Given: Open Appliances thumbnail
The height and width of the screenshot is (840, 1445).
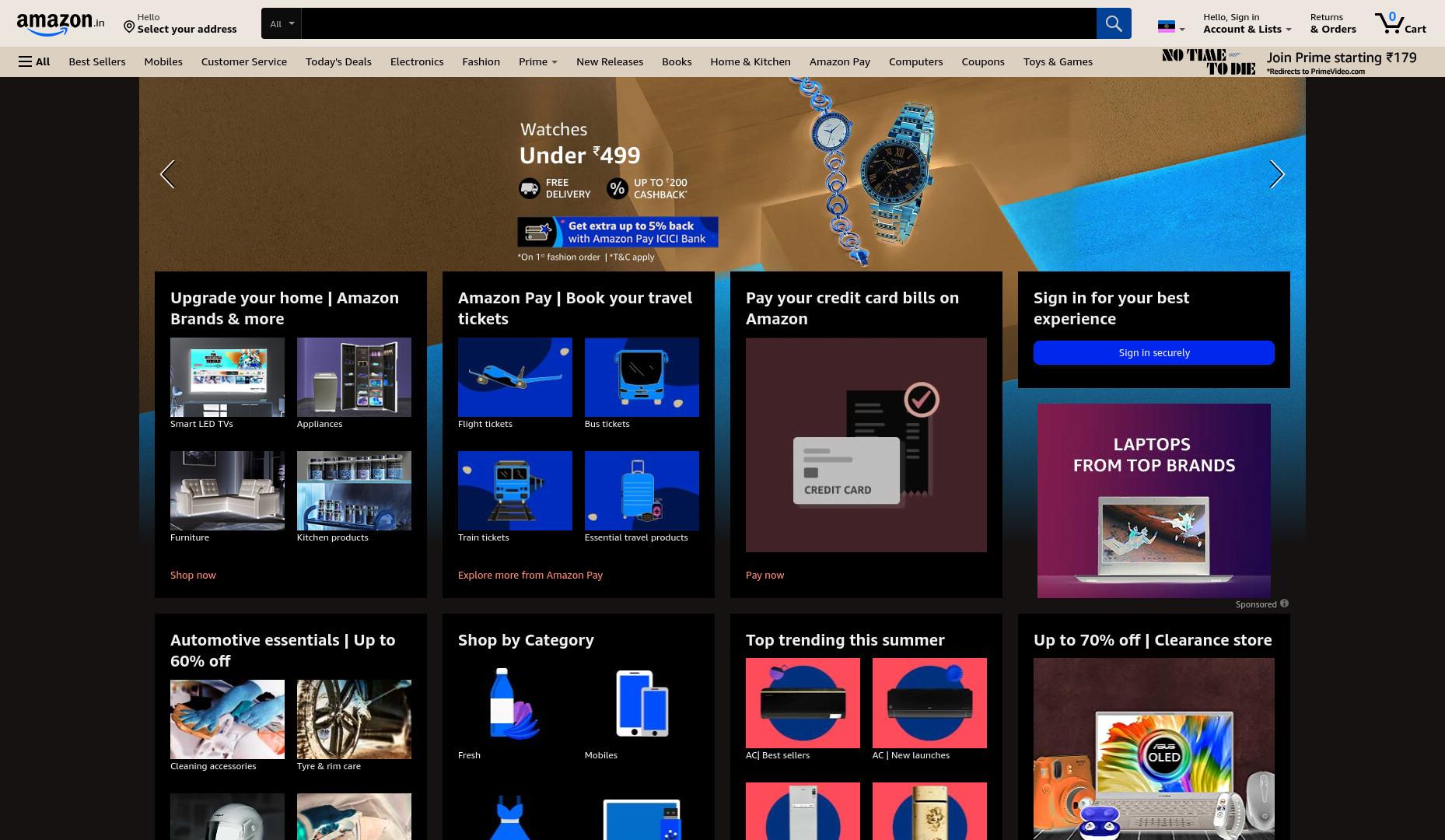Looking at the screenshot, I should 354,377.
